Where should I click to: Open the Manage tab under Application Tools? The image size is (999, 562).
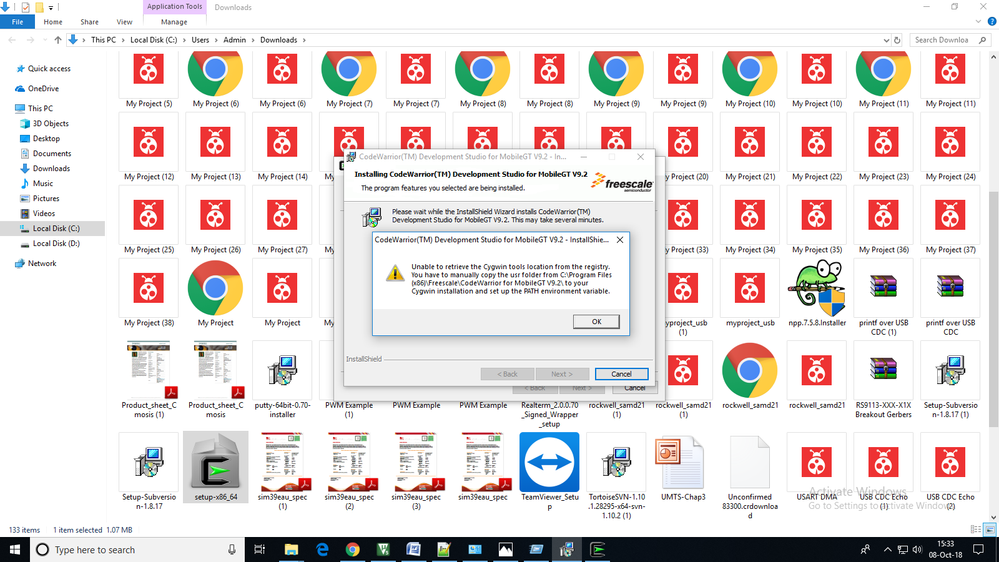(174, 22)
